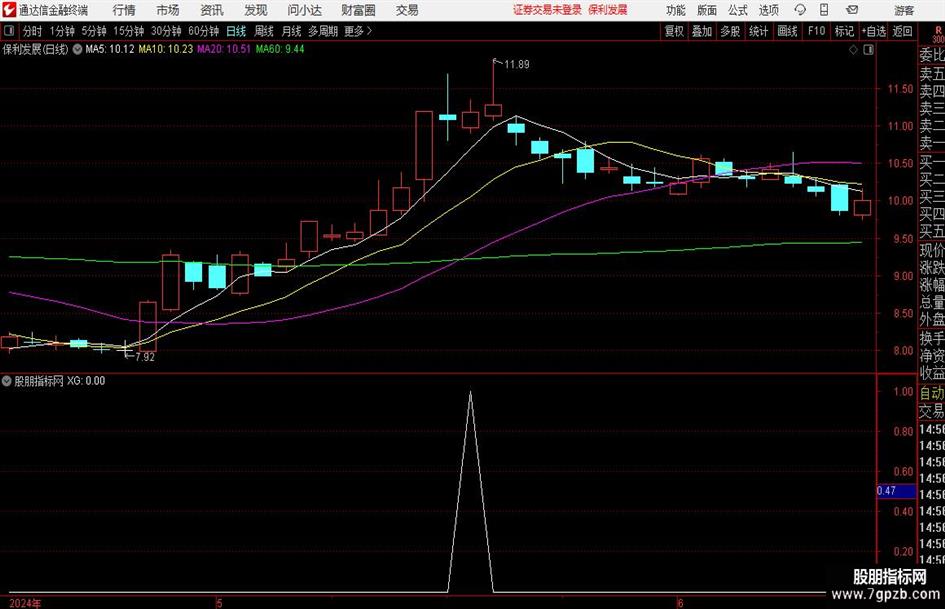Switch to the 5分钟 period tab
This screenshot has width=945, height=609.
tap(93, 31)
